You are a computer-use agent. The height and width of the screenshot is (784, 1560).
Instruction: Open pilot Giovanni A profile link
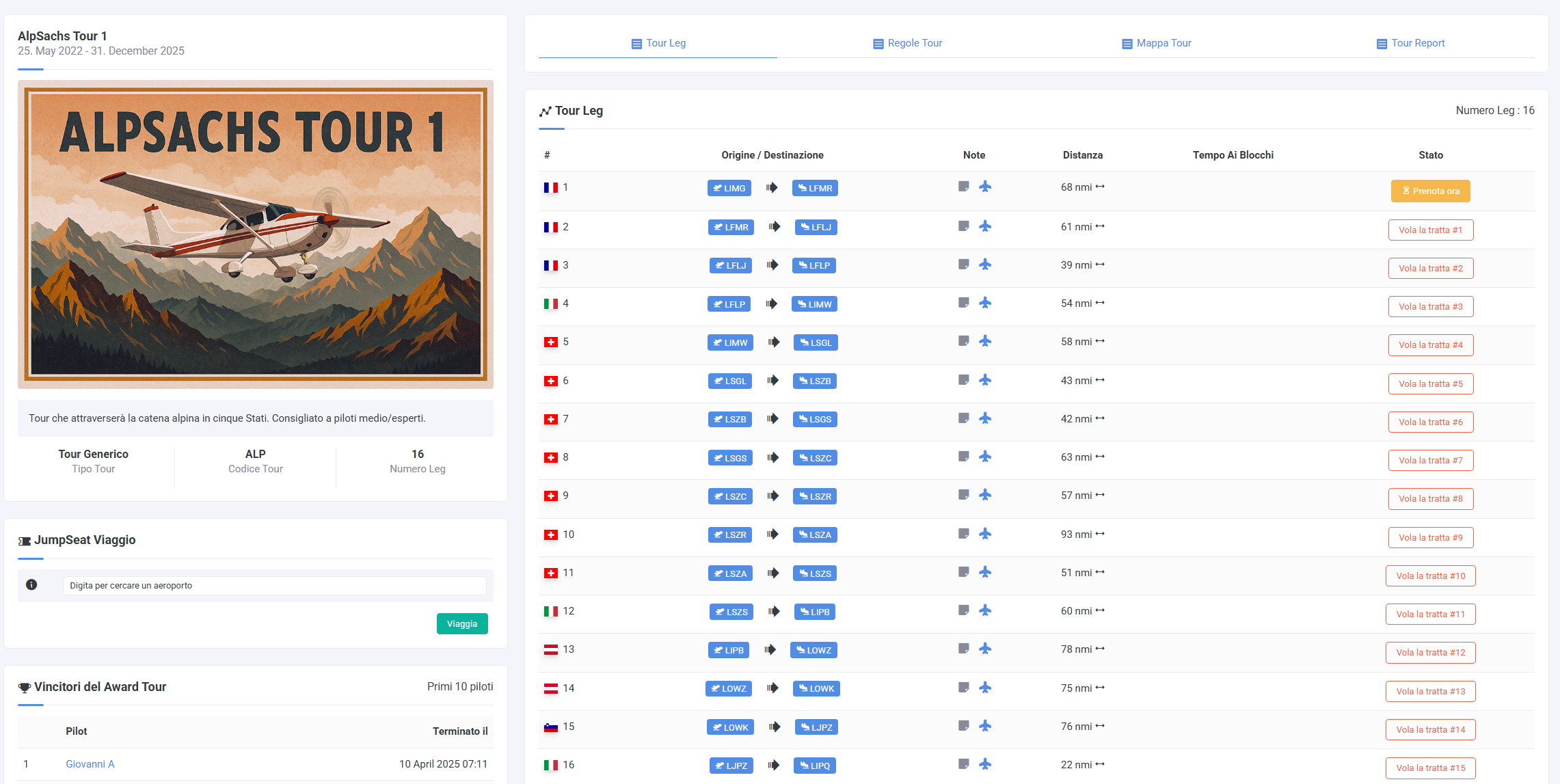pos(90,763)
